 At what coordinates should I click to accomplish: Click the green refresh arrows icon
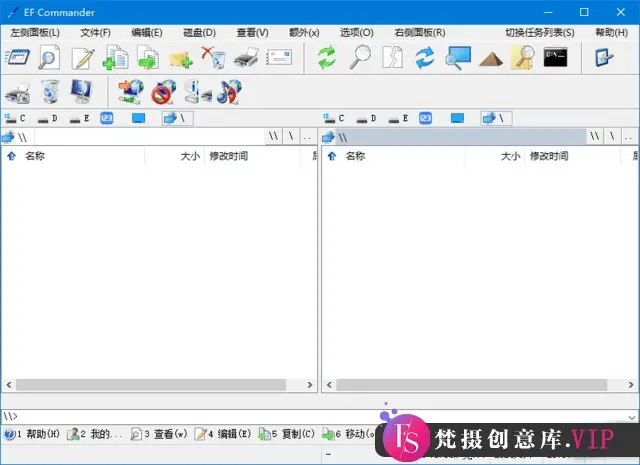pos(327,58)
